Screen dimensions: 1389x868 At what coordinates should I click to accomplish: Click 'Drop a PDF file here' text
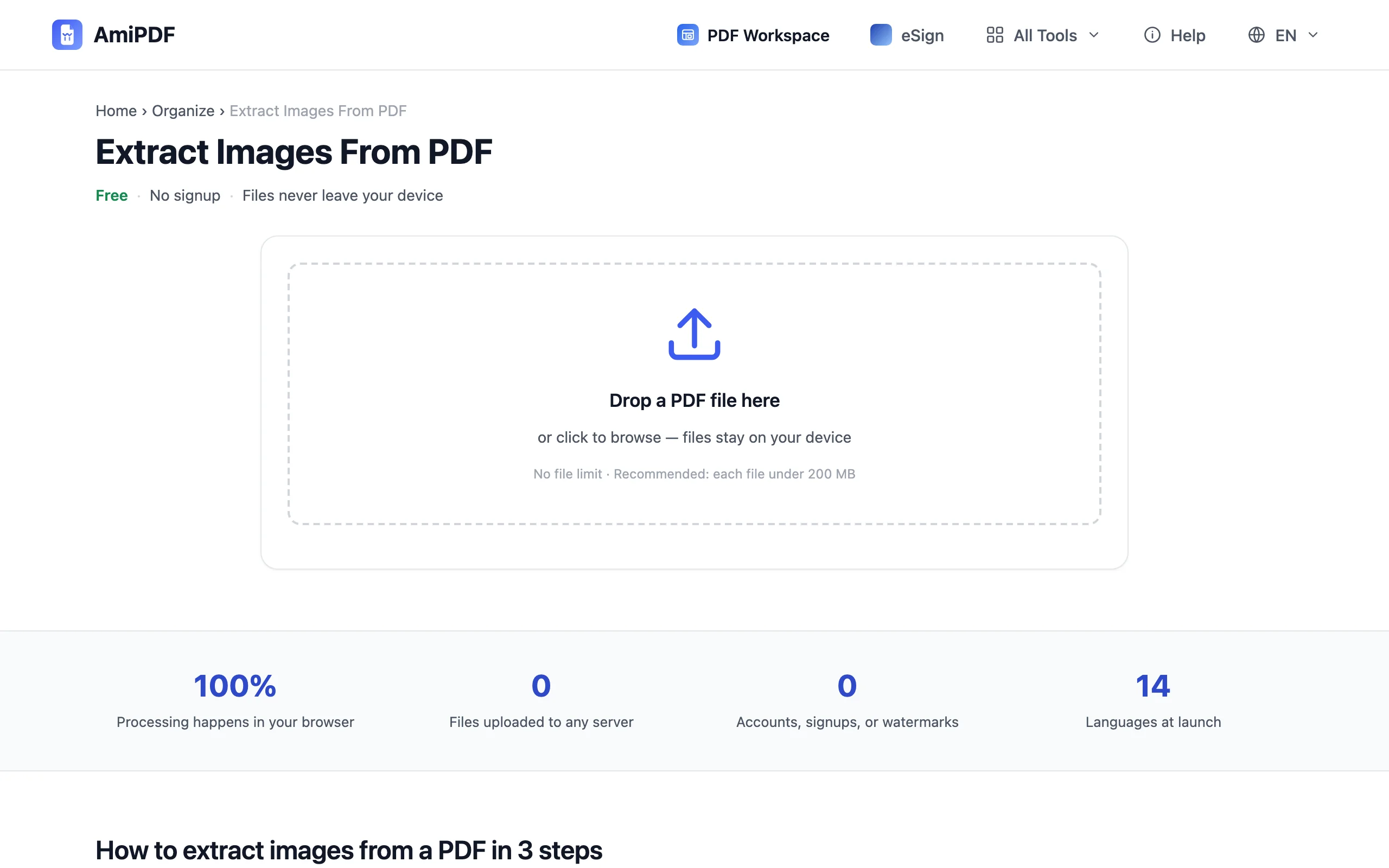coord(694,400)
